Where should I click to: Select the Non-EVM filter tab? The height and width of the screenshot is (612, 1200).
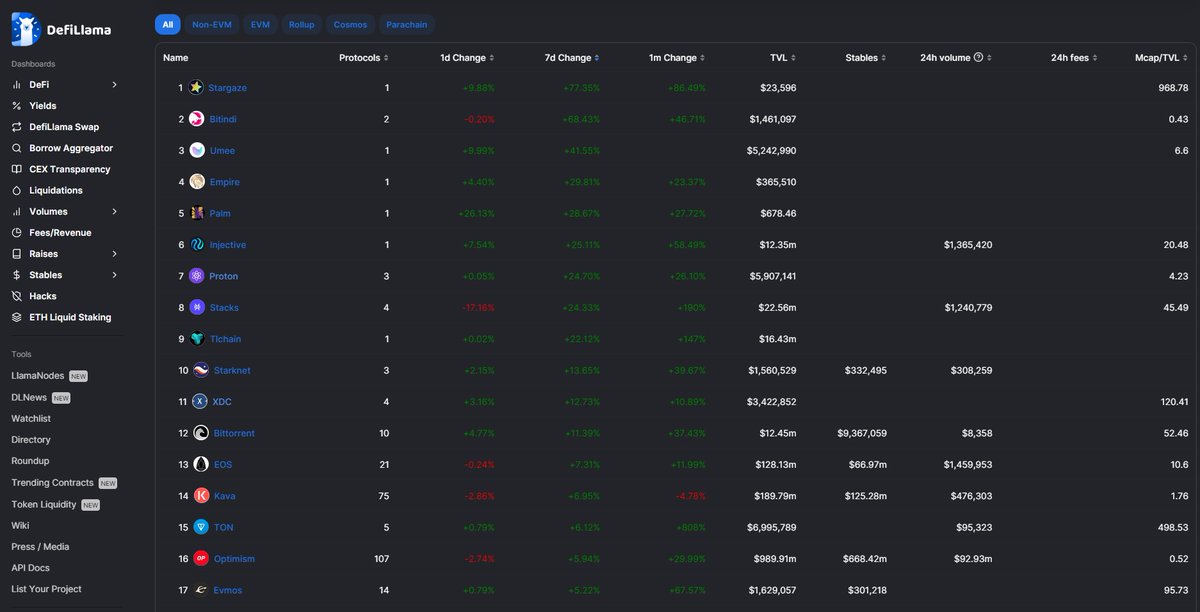click(211, 24)
